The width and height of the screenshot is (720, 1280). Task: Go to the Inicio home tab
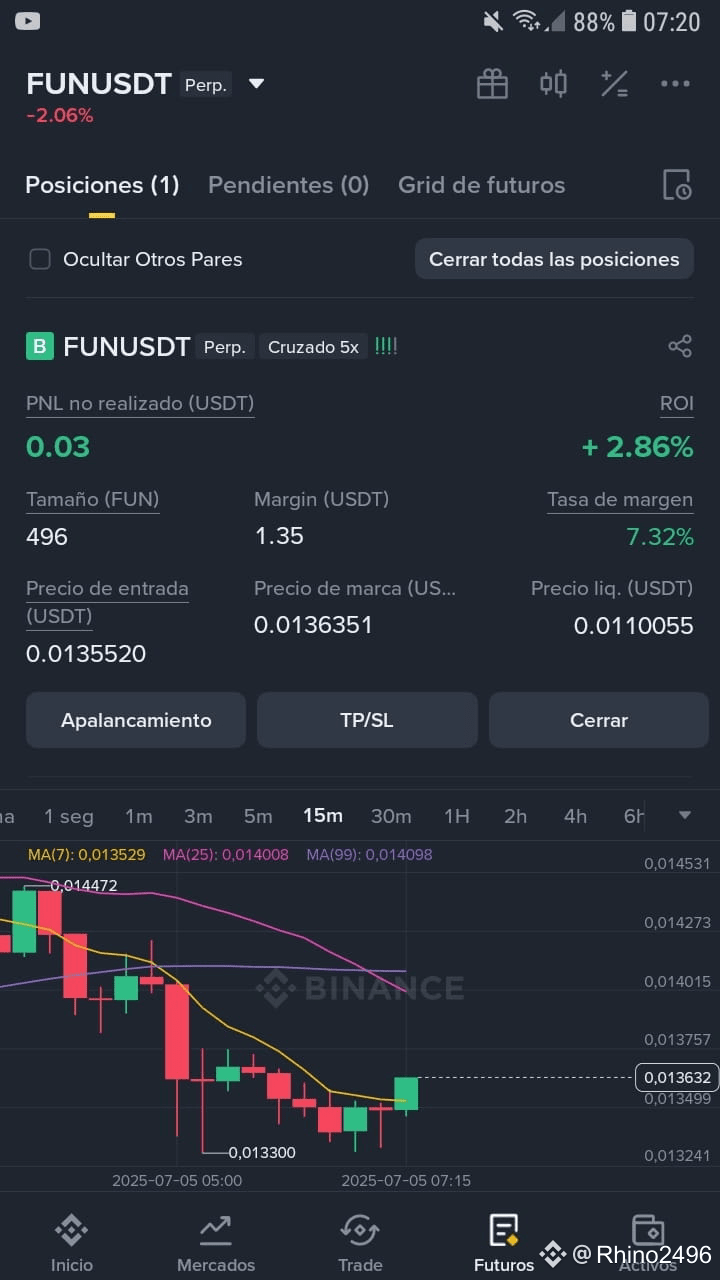click(x=72, y=1243)
